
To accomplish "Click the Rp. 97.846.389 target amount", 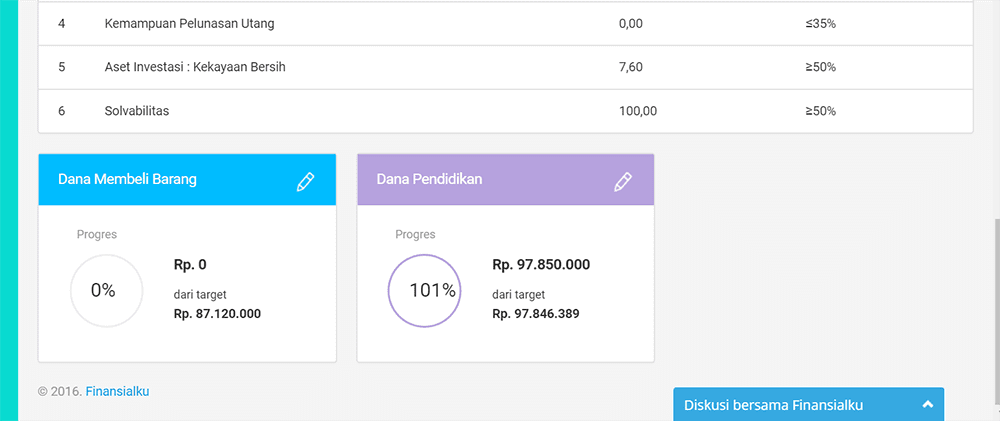I will (x=536, y=313).
